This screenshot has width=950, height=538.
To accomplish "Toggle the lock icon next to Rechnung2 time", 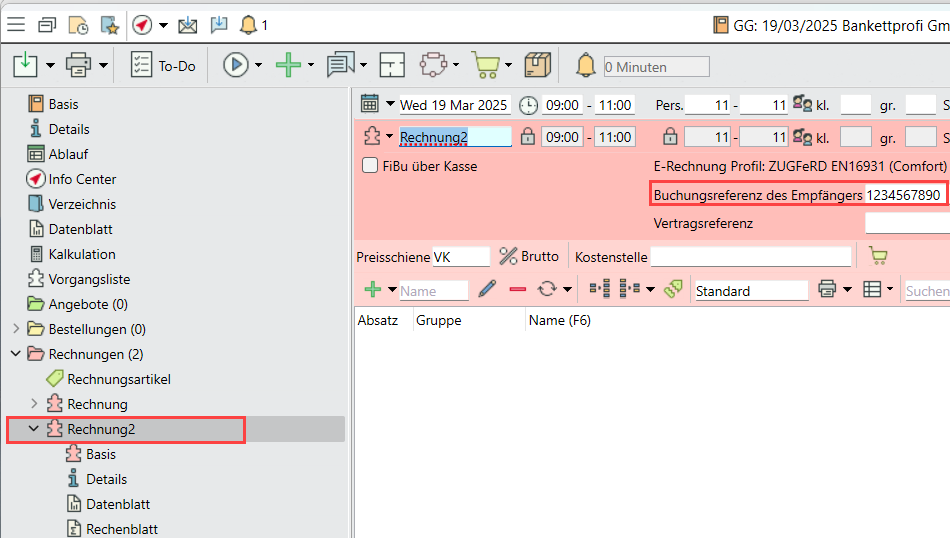I will (x=526, y=137).
